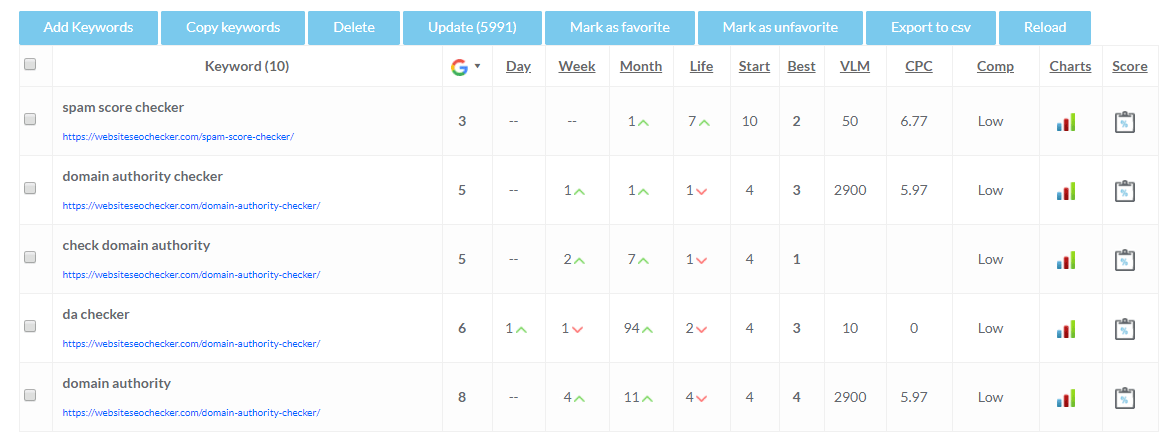Open score clipboard icon for domain authority checker
The width and height of the screenshot is (1171, 432).
1125,191
